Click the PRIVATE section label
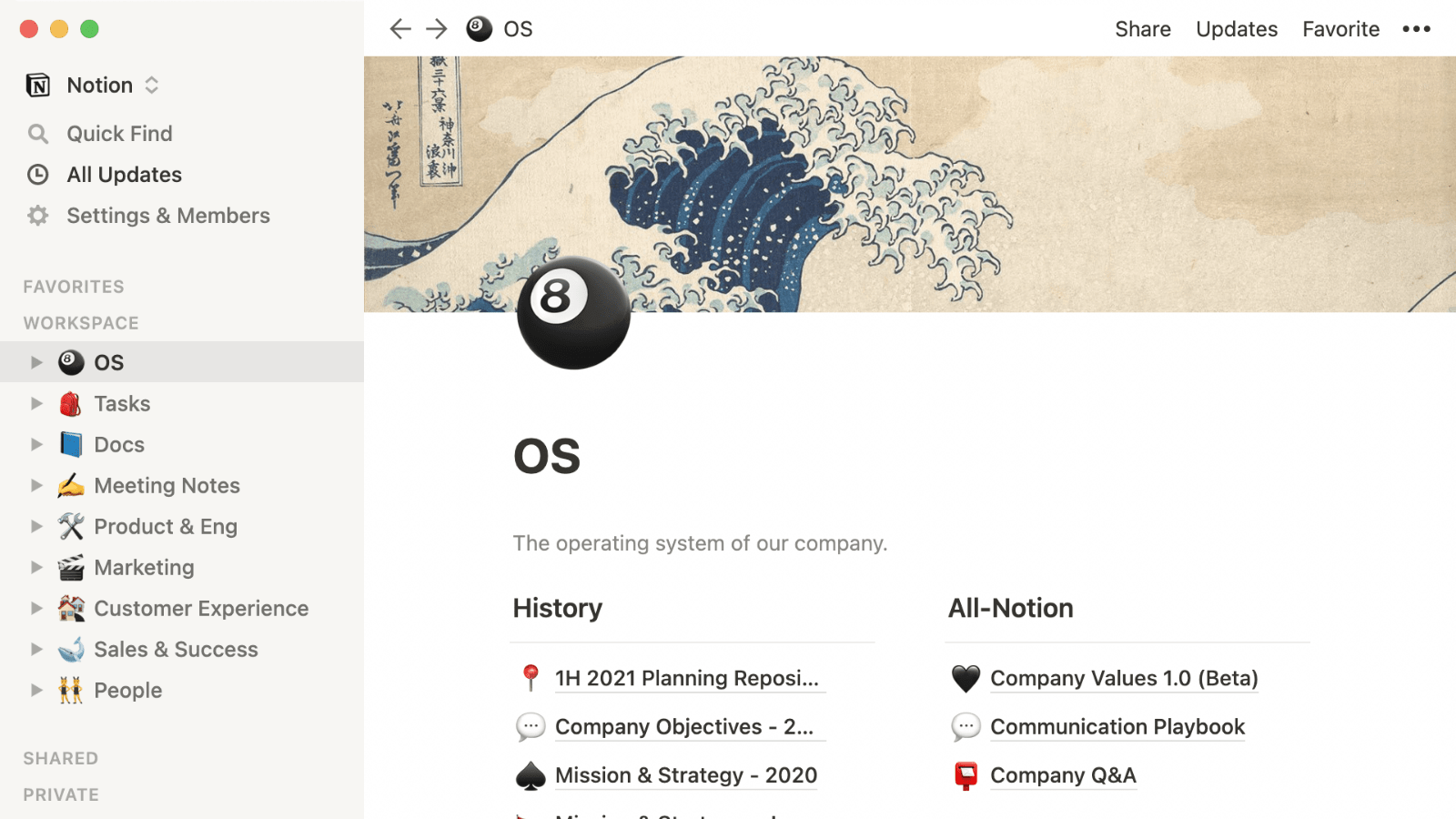This screenshot has width=1456, height=819. 61,794
